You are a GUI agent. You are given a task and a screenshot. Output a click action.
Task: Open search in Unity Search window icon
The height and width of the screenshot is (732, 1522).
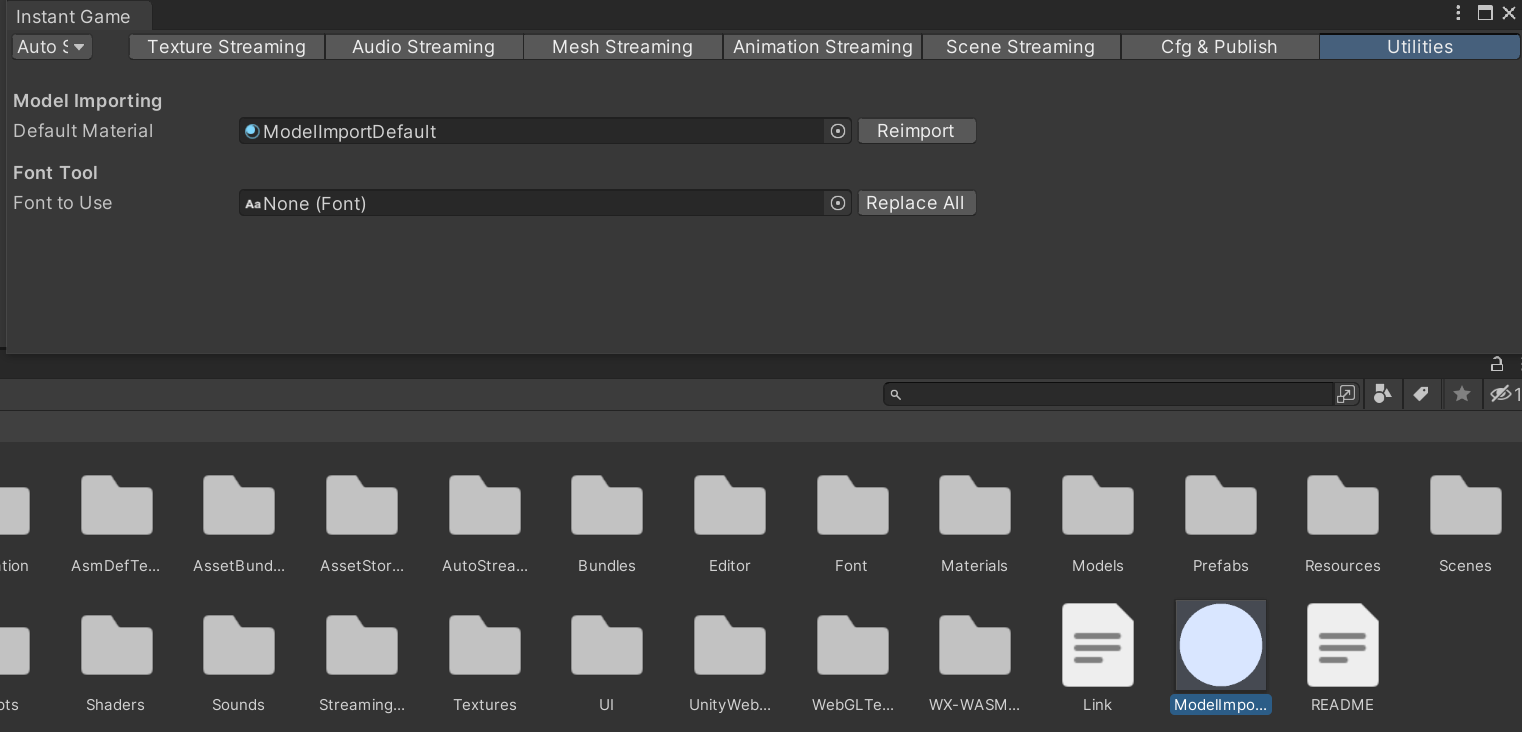(x=1346, y=394)
